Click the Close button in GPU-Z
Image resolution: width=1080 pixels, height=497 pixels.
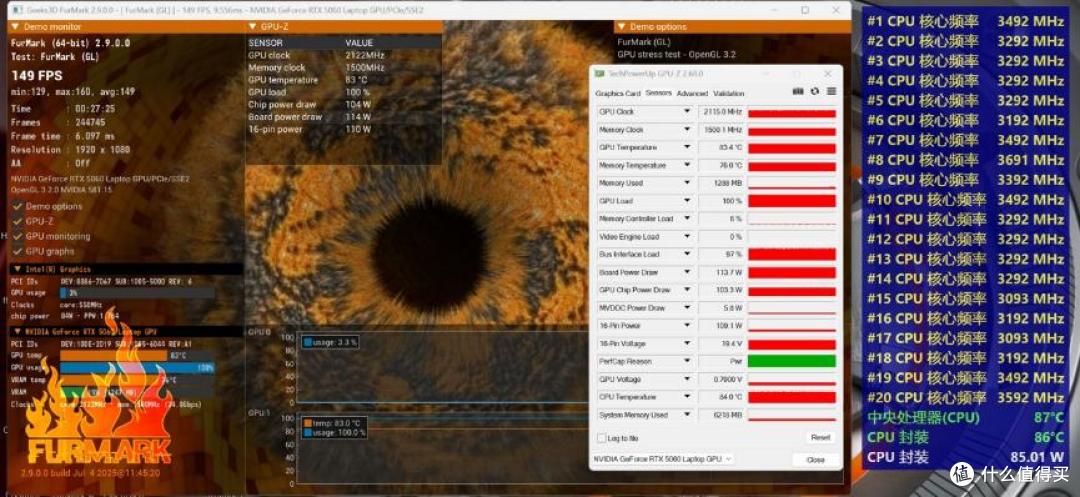point(815,460)
